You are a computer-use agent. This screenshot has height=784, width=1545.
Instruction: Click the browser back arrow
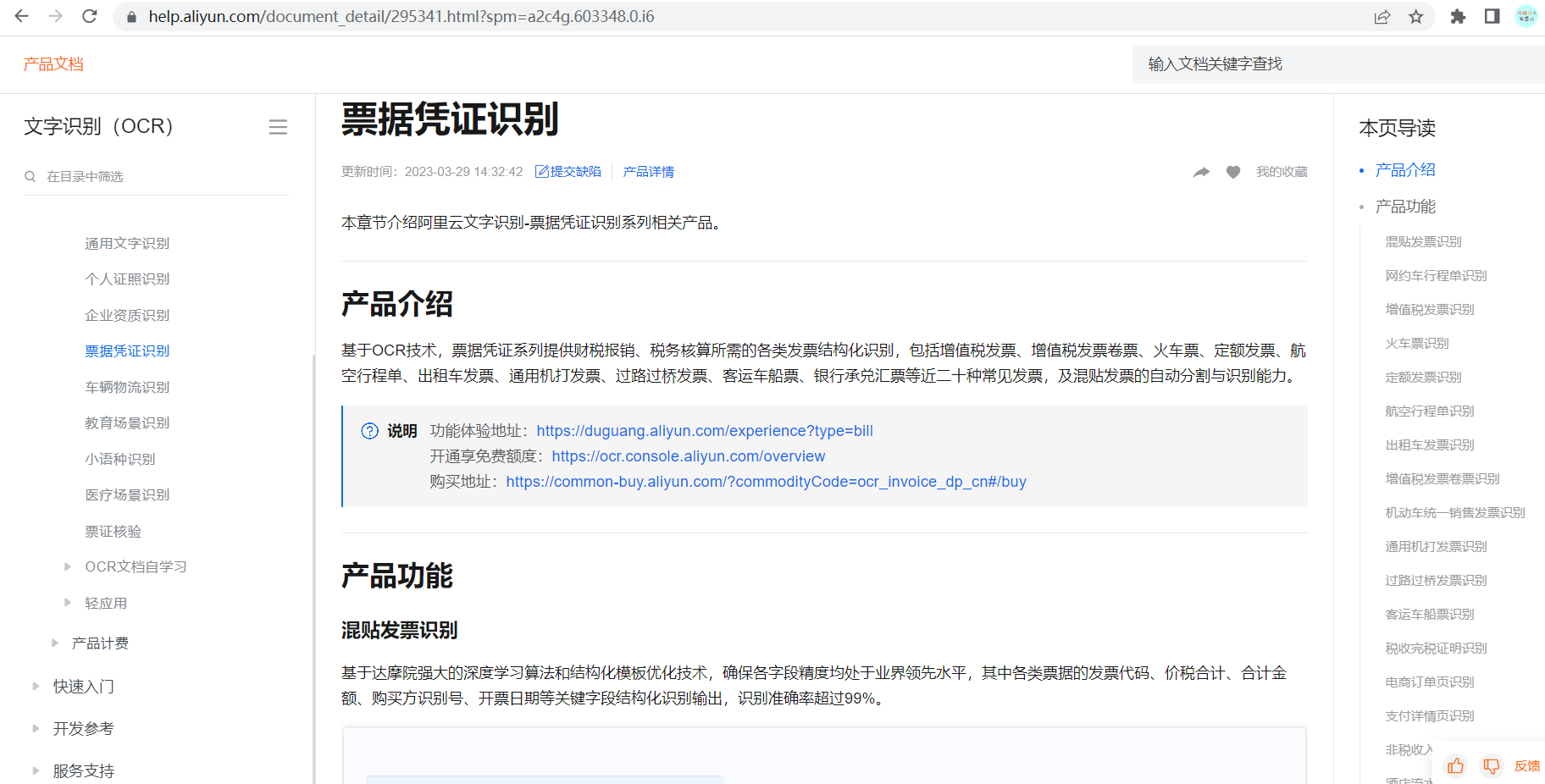tap(22, 16)
